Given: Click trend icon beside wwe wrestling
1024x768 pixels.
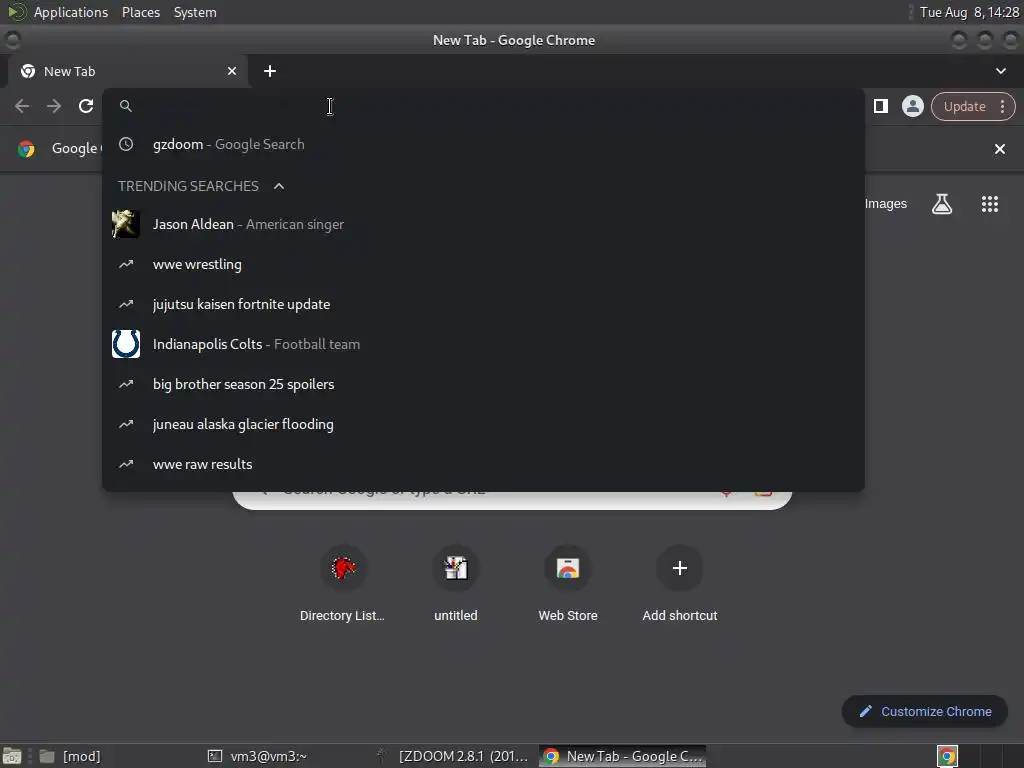Looking at the screenshot, I should click(126, 264).
